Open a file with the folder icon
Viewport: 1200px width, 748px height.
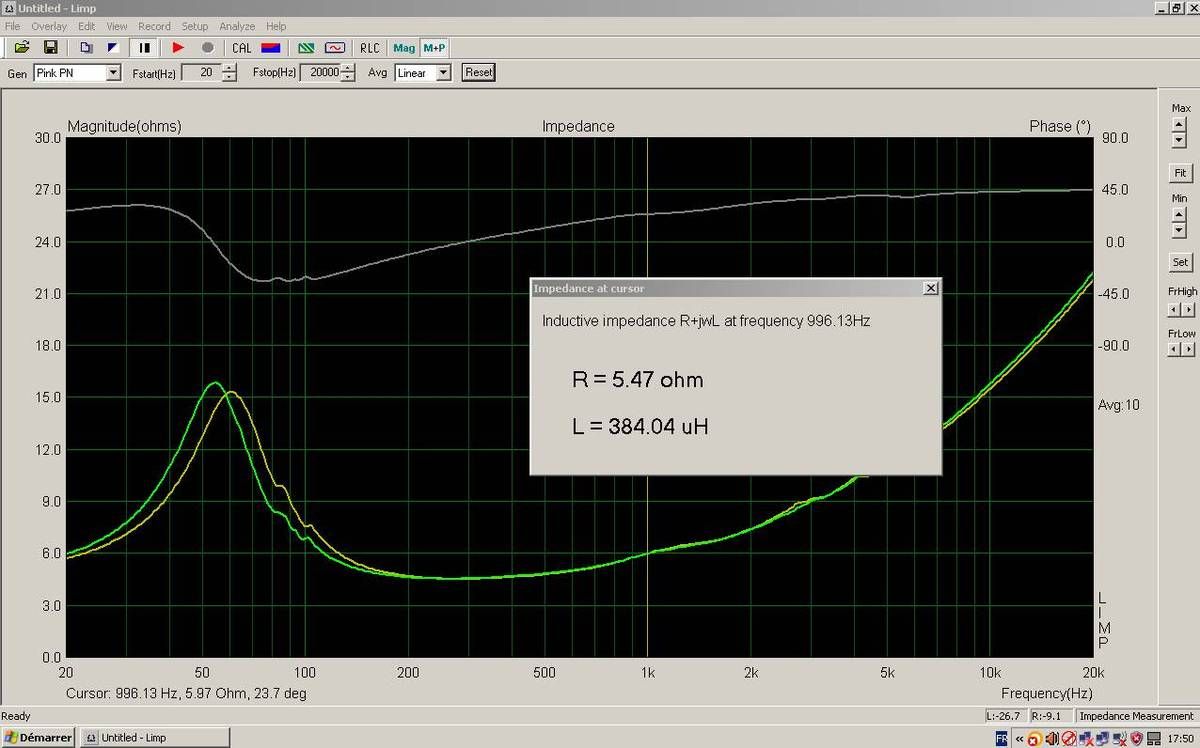[22, 47]
